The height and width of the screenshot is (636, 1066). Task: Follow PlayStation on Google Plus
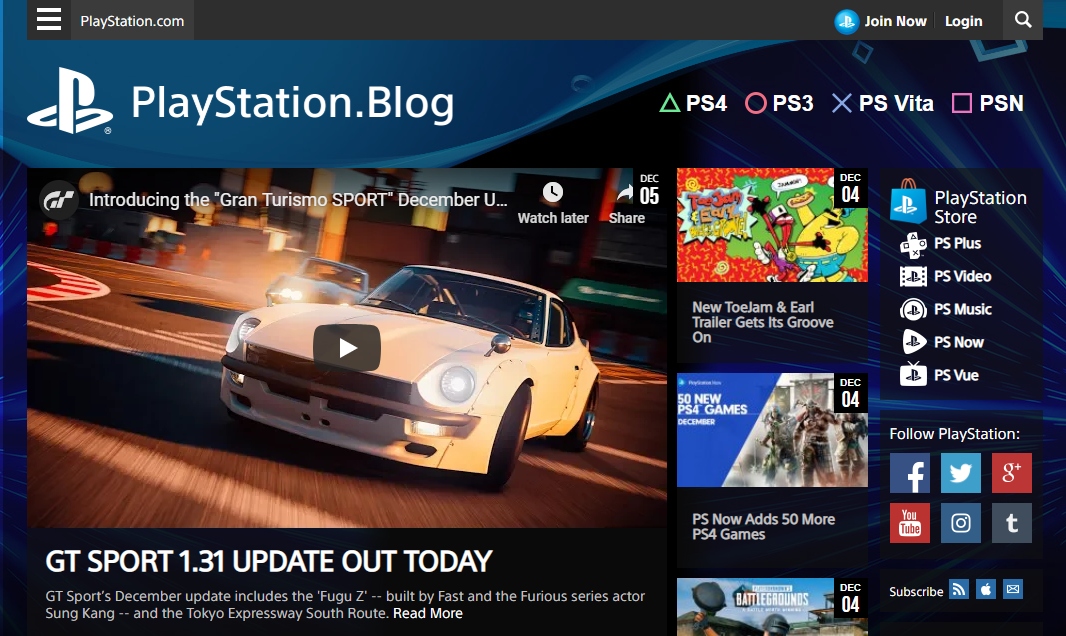click(1012, 473)
